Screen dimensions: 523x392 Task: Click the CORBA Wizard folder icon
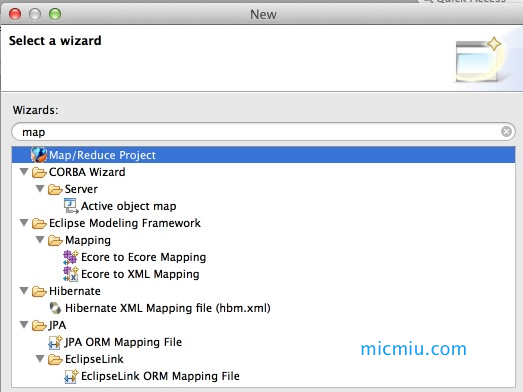click(x=39, y=172)
